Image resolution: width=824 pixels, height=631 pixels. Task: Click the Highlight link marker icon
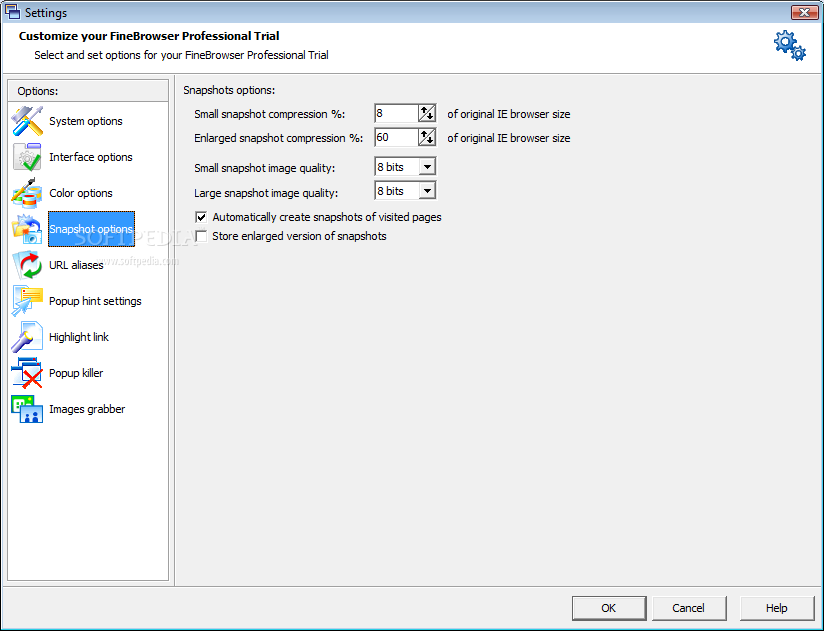click(27, 337)
